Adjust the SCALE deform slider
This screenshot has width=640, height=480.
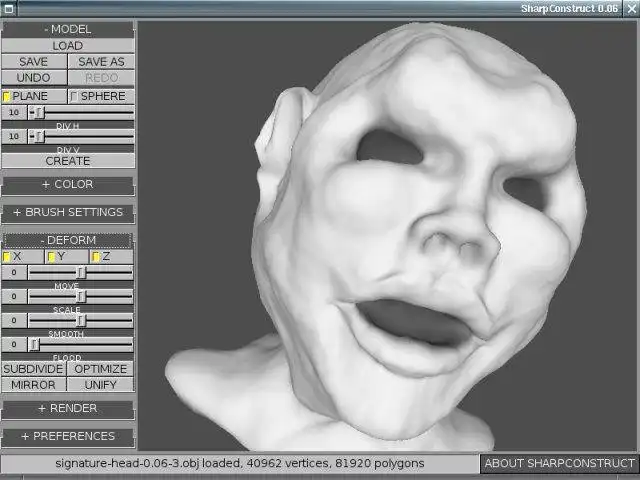[81, 297]
